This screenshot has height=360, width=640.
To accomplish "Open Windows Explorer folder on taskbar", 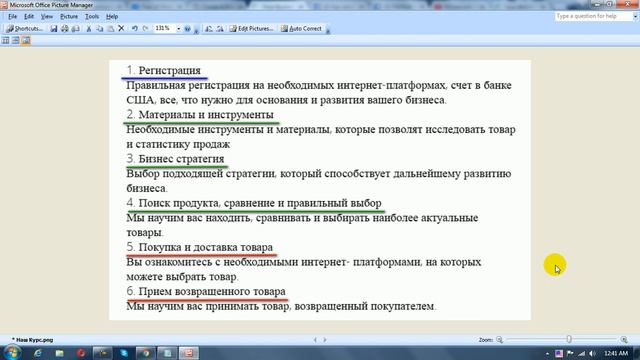I will click(60, 353).
